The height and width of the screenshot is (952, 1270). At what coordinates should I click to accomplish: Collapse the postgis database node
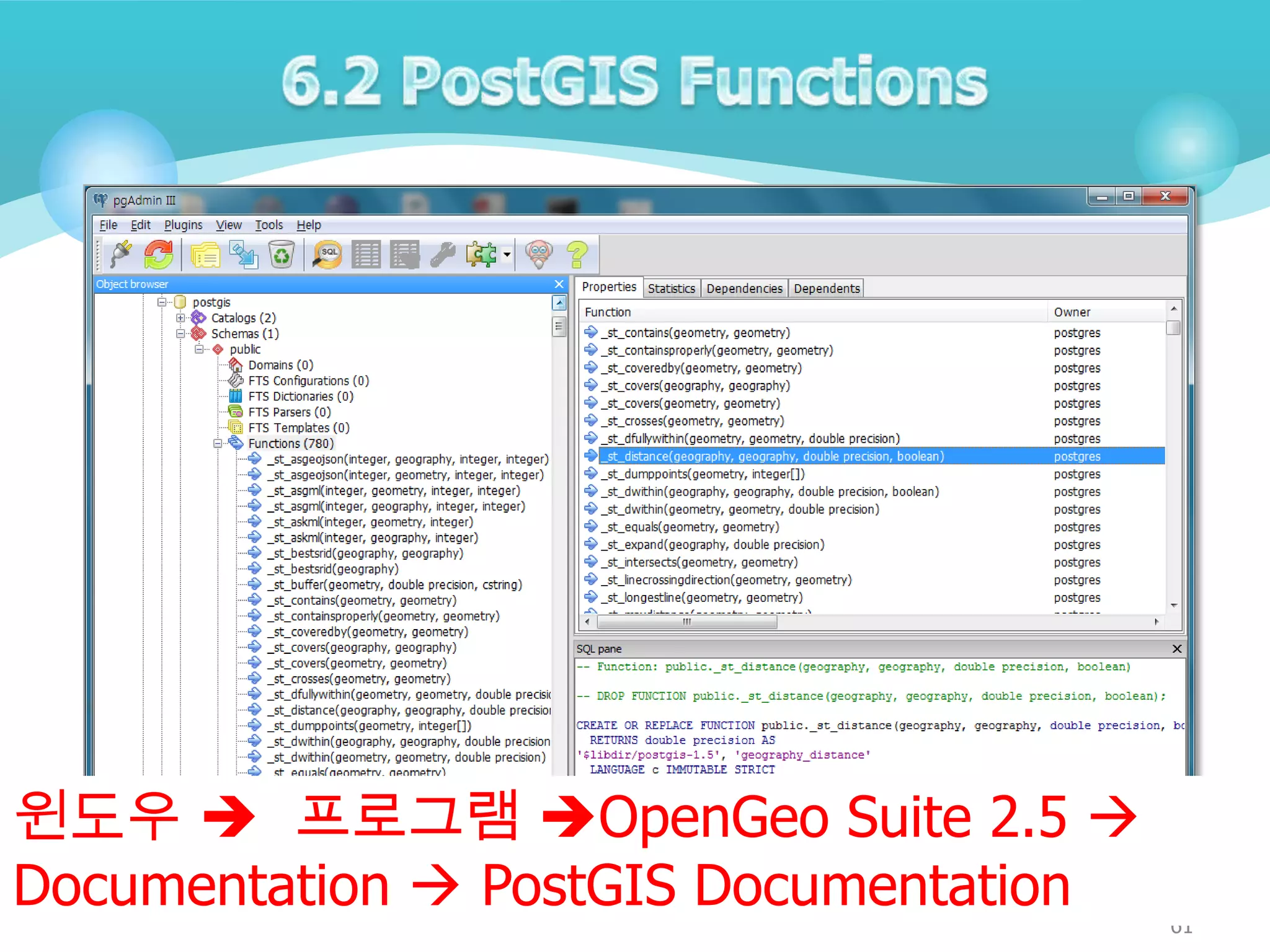(x=162, y=302)
